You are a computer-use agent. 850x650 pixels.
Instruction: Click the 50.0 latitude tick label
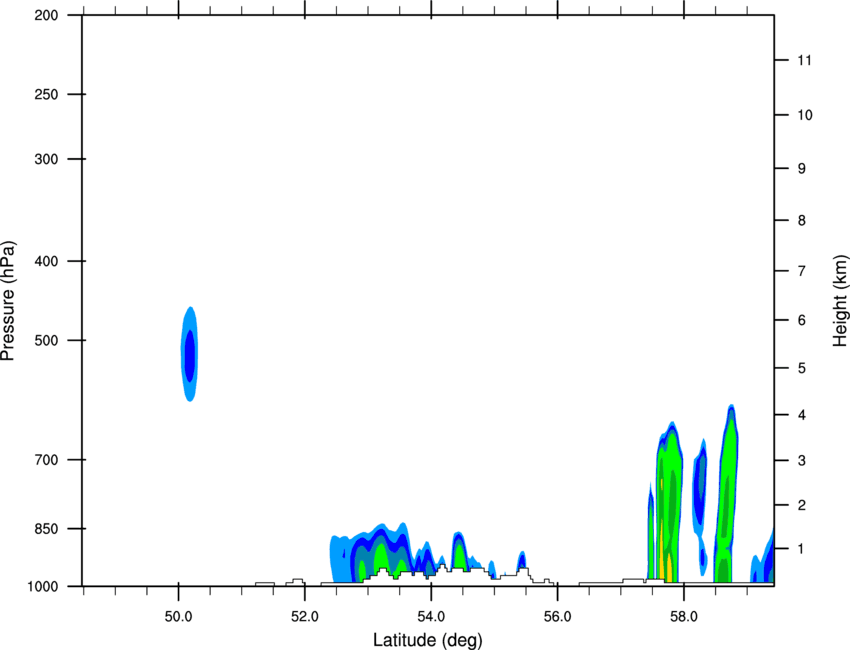[x=178, y=617]
